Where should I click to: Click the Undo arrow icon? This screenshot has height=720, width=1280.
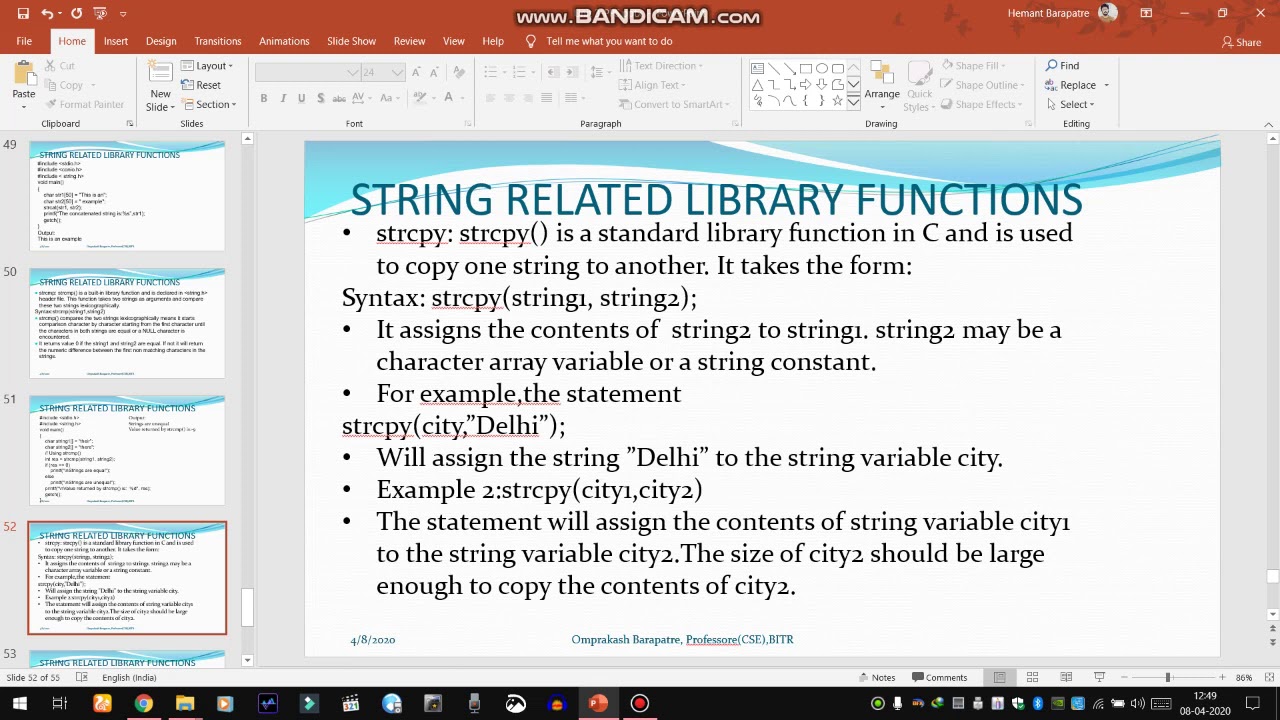click(47, 14)
